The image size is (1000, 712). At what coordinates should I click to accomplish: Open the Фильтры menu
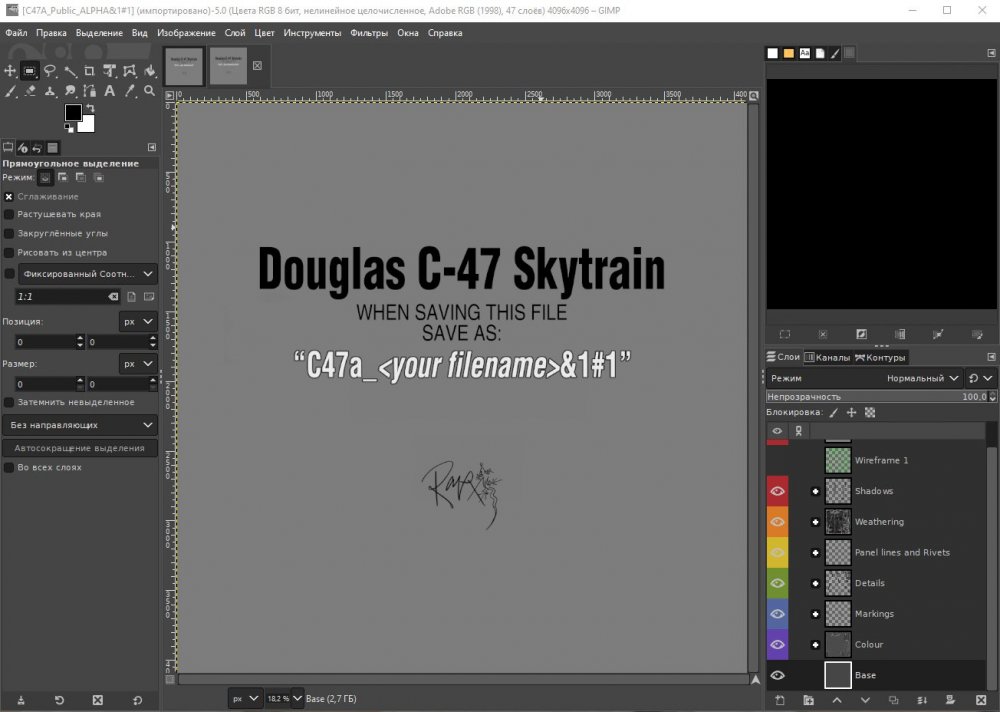(x=369, y=32)
